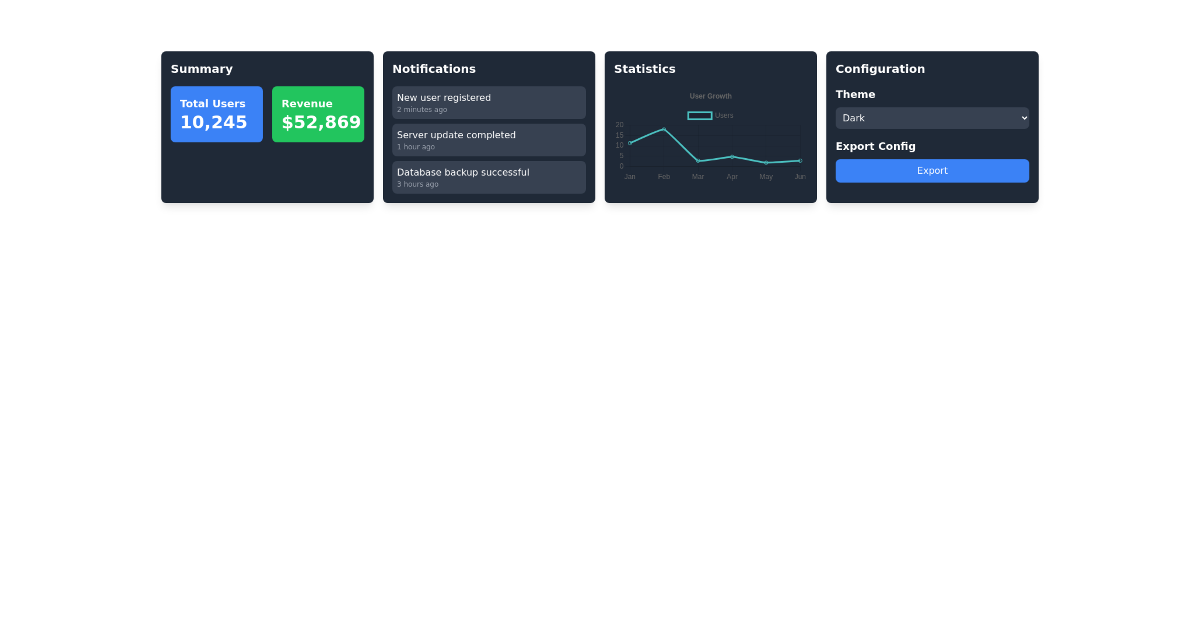This screenshot has height=630, width=1200.
Task: Click the Export button
Action: (x=932, y=170)
